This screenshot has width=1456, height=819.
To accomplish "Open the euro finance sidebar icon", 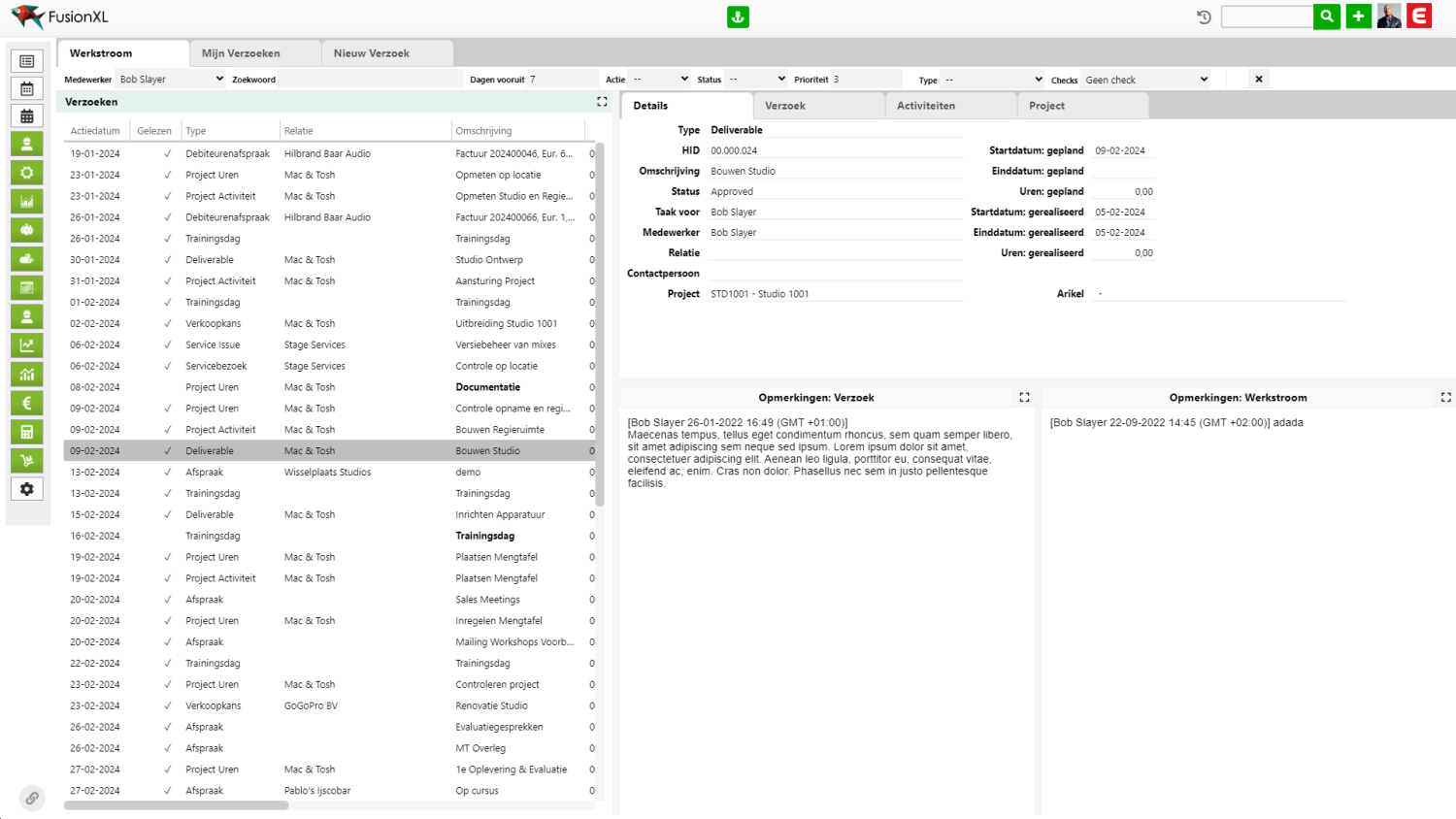I will click(x=27, y=404).
